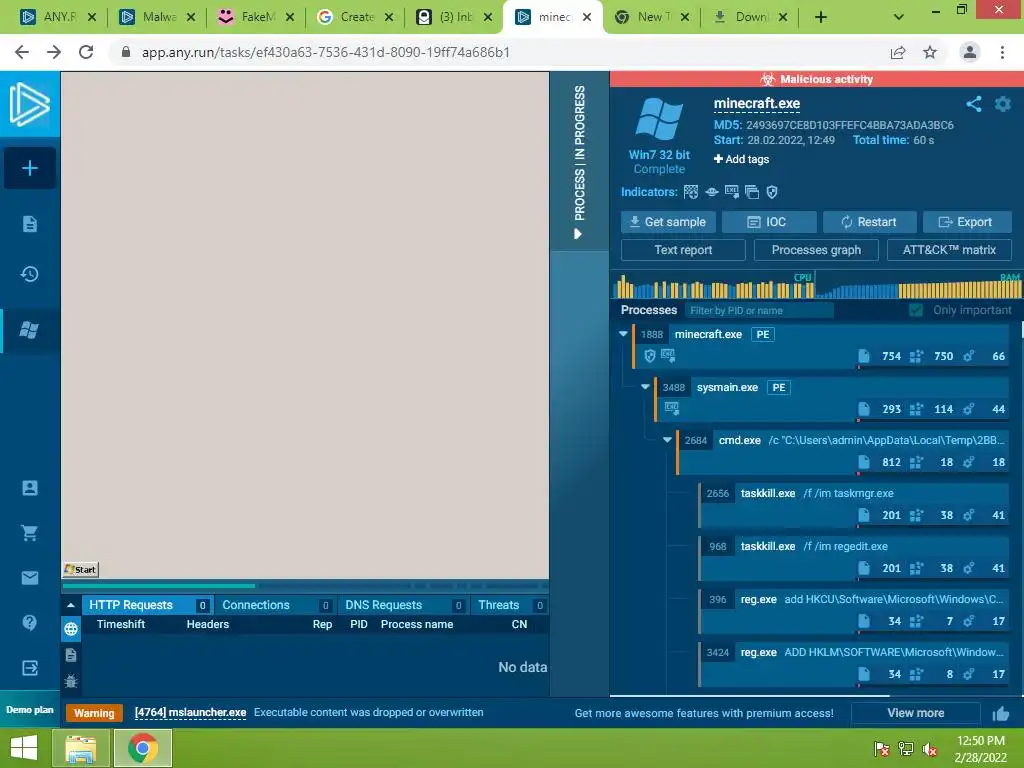Click the thumbs up feedback icon

1000,714
